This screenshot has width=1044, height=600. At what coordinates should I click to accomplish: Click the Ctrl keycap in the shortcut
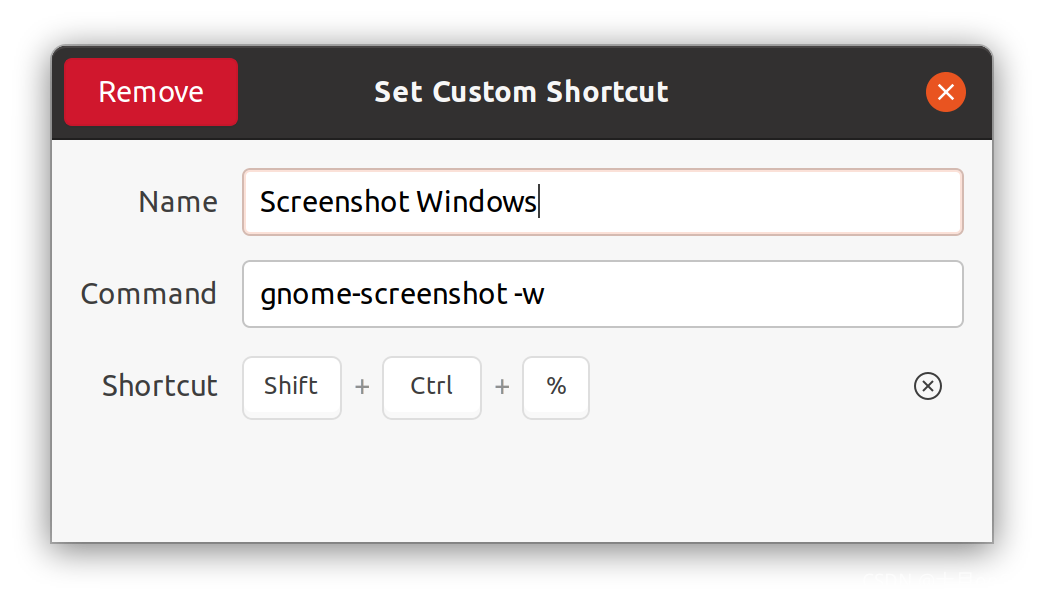point(432,387)
